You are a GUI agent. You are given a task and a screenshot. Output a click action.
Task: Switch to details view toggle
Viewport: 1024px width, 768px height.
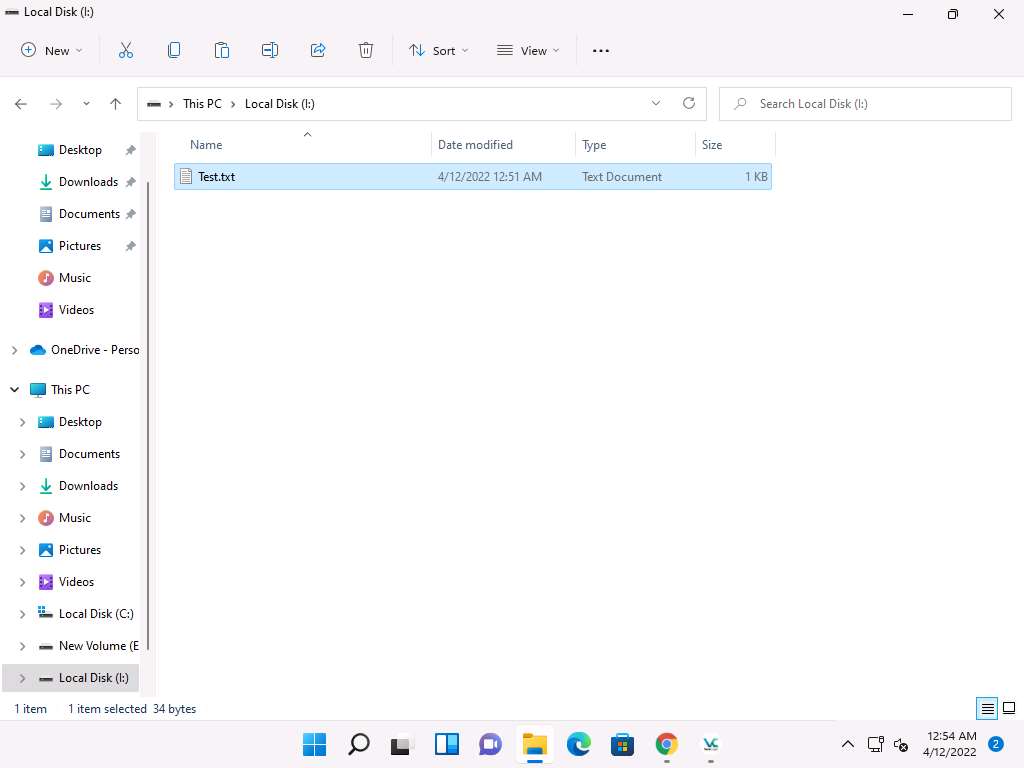pyautogui.click(x=988, y=709)
